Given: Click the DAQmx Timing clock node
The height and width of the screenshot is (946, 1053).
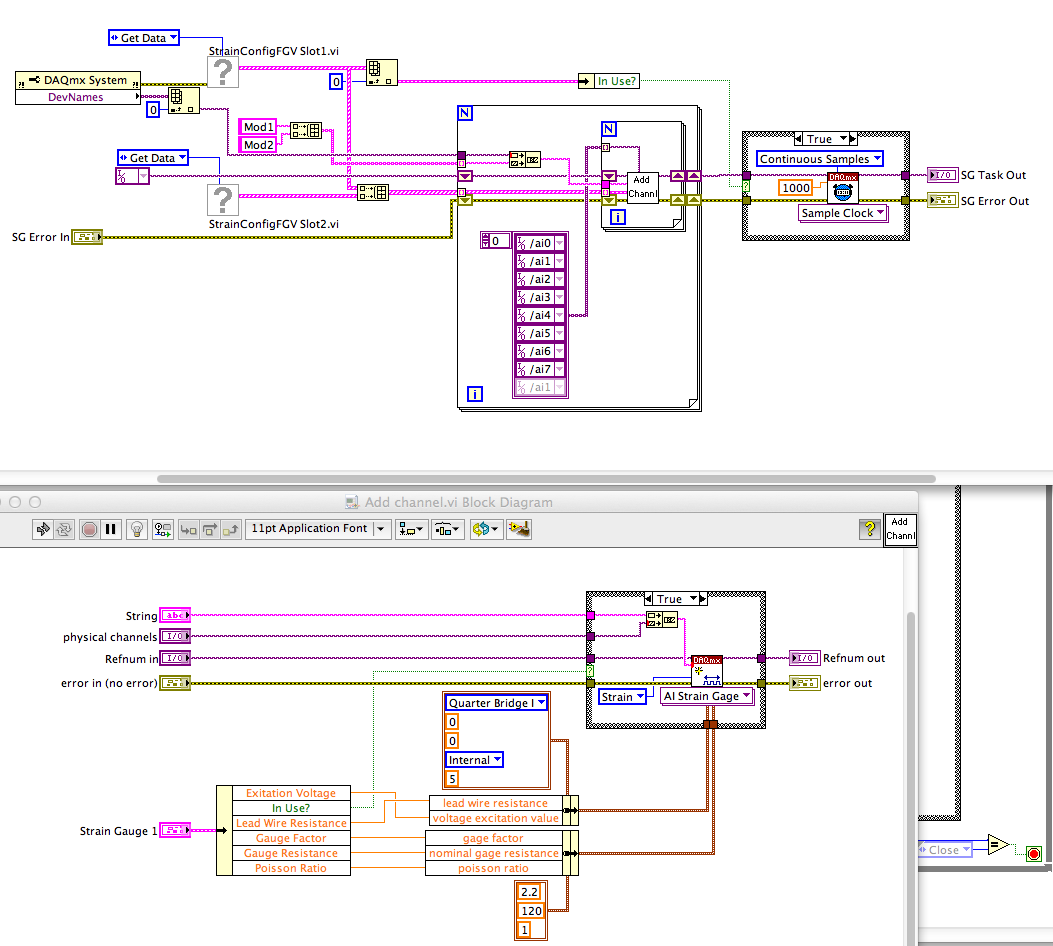Looking at the screenshot, I should (x=843, y=188).
